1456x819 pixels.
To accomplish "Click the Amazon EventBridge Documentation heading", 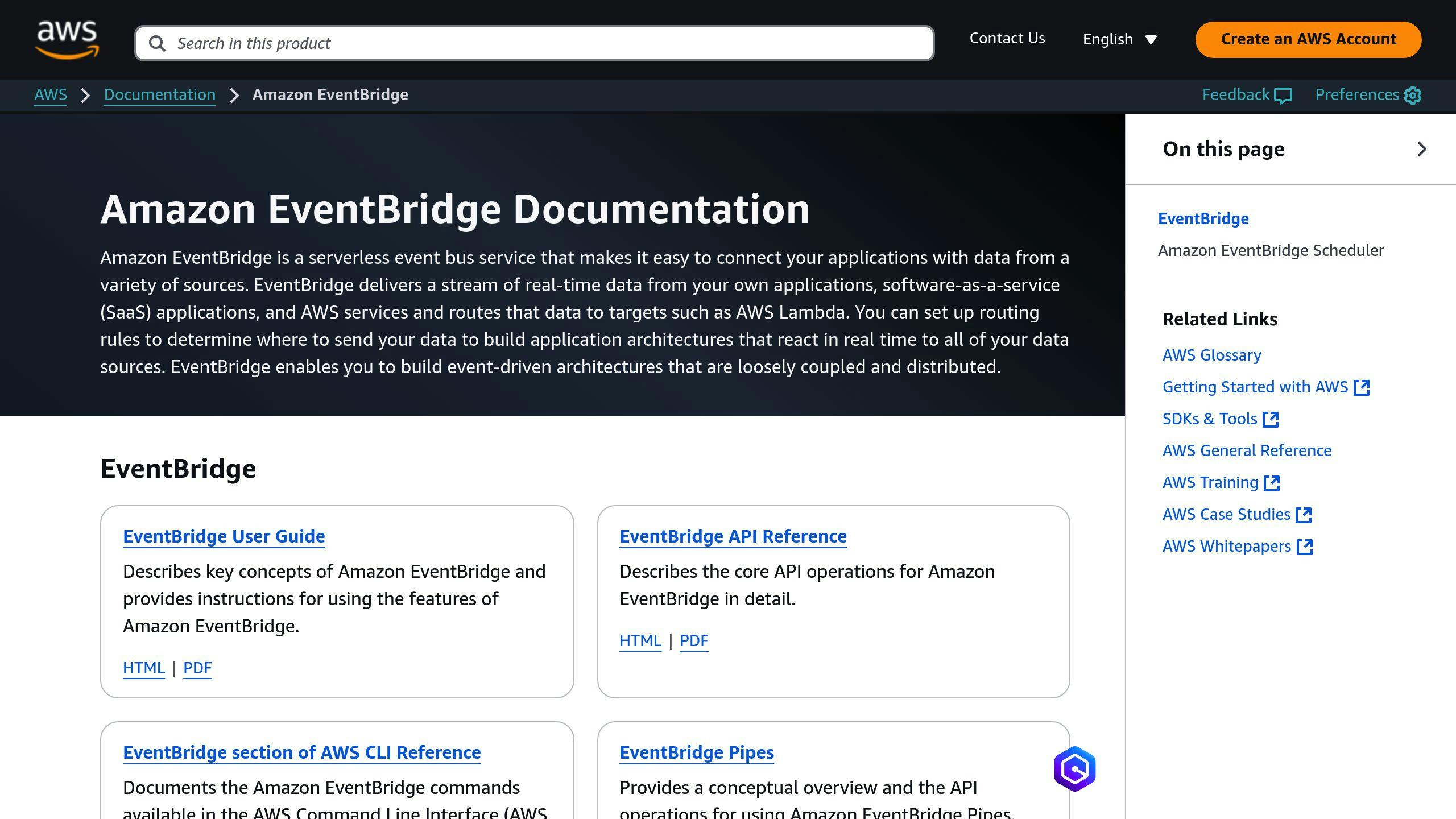I will point(455,209).
